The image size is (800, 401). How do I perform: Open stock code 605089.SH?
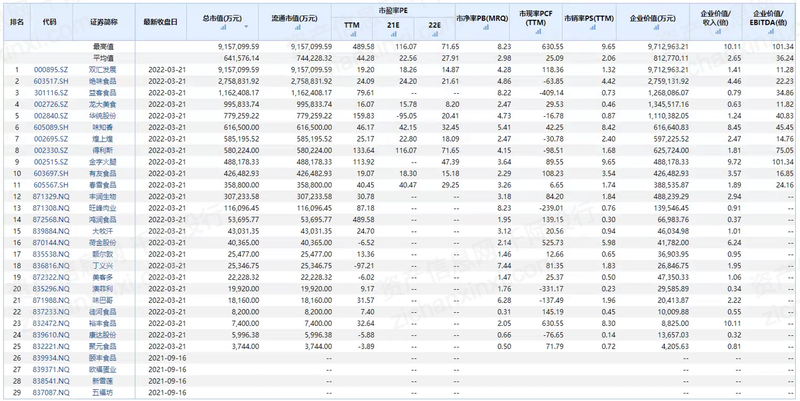[51, 127]
